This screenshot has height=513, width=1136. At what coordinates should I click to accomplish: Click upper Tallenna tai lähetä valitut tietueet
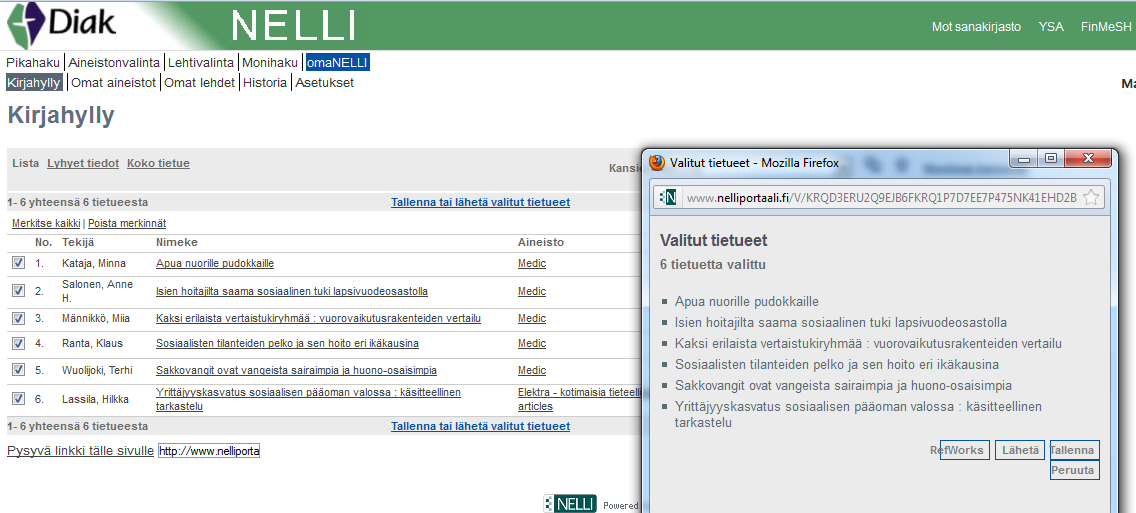[480, 202]
